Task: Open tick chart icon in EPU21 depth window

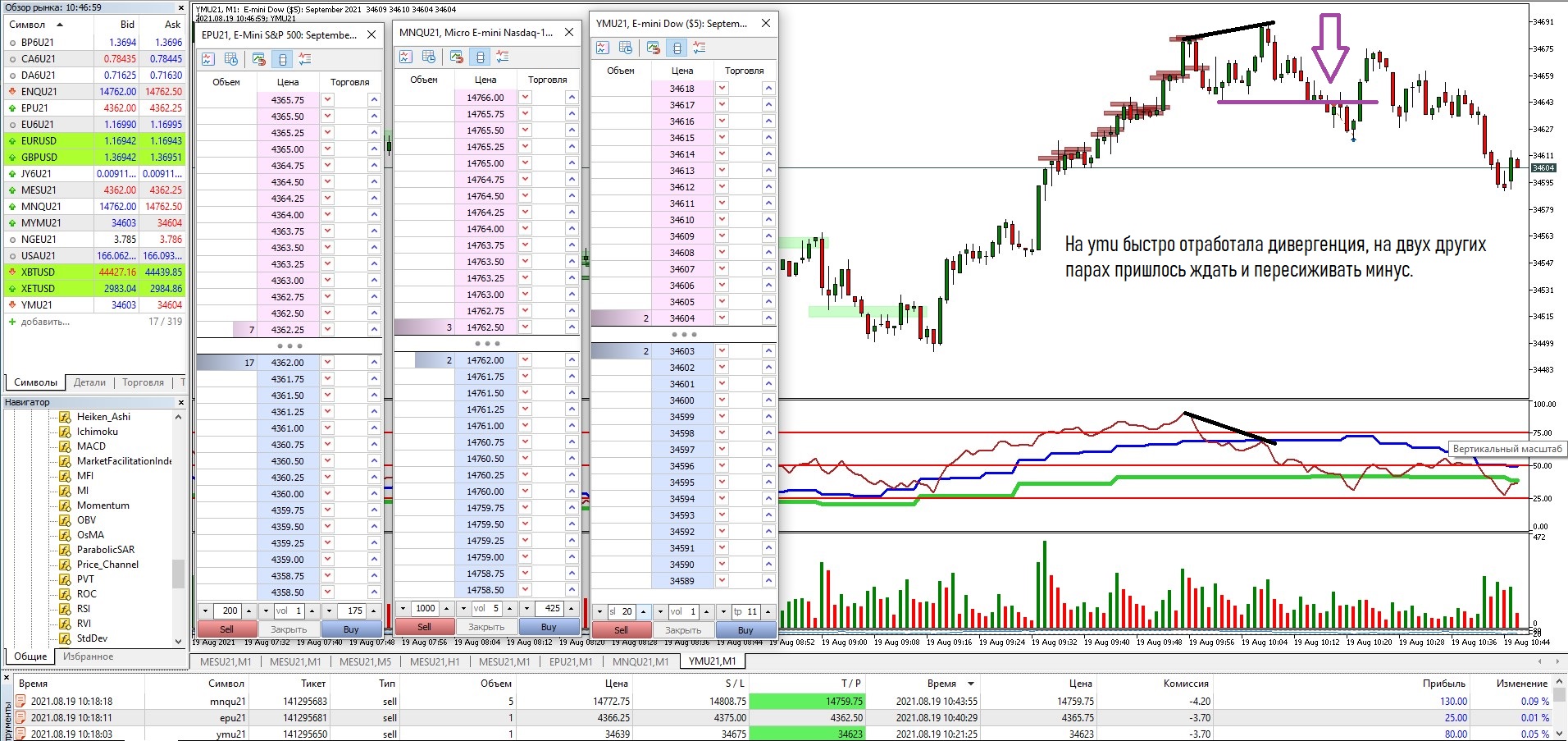Action: coord(208,59)
